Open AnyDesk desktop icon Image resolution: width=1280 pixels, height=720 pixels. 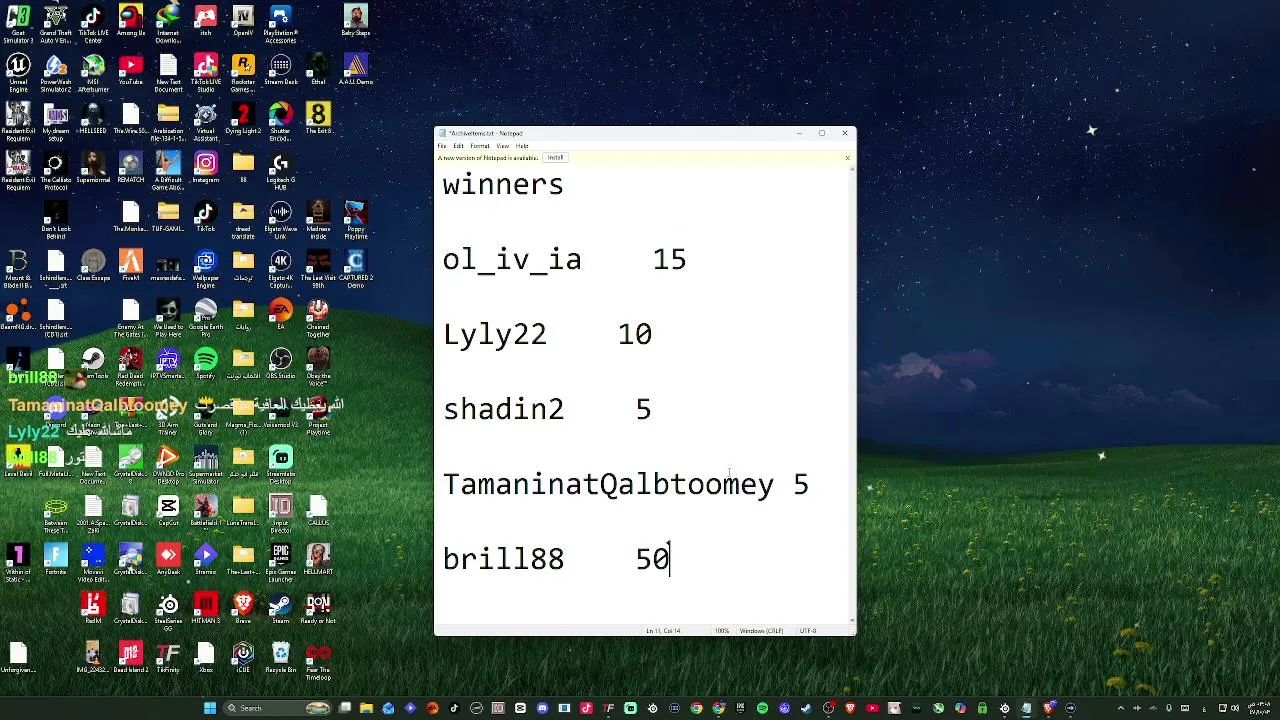tap(168, 561)
